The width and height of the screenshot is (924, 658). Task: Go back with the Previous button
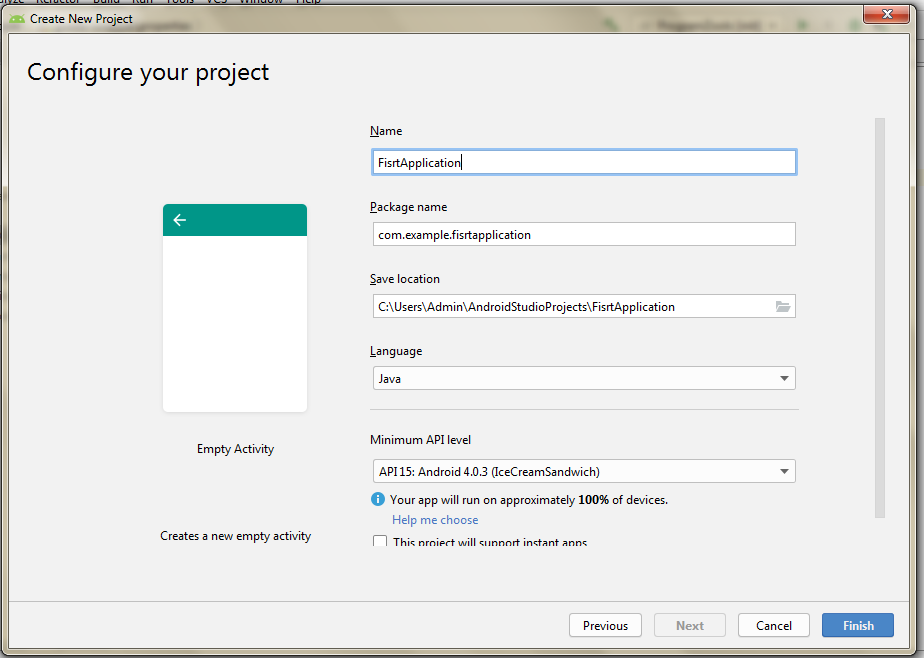coord(605,626)
